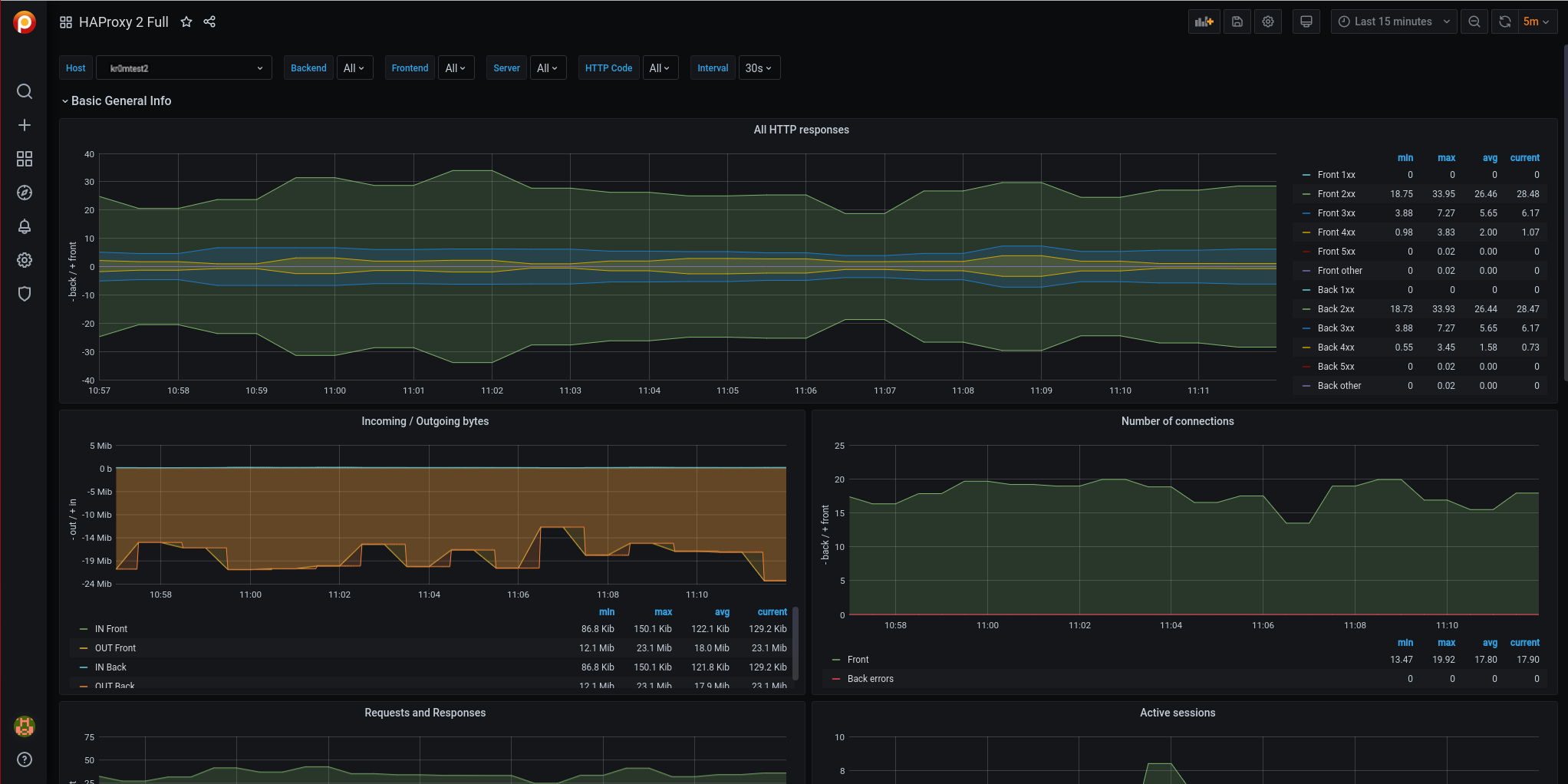
Task: Save dashboard using the disk icon
Action: point(1237,21)
